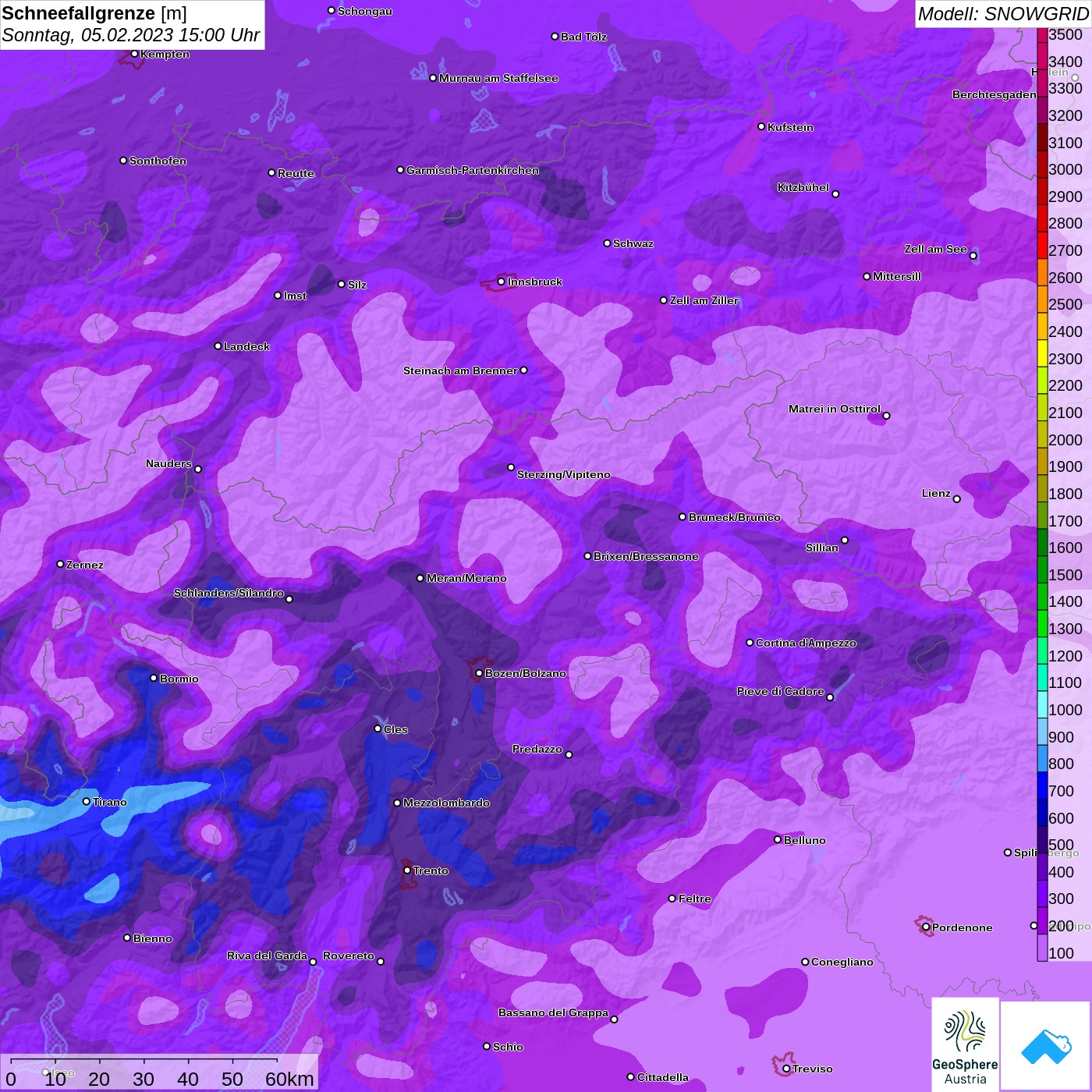This screenshot has width=1092, height=1092.
Task: Click the 60km scale bar label
Action: pos(289,1079)
